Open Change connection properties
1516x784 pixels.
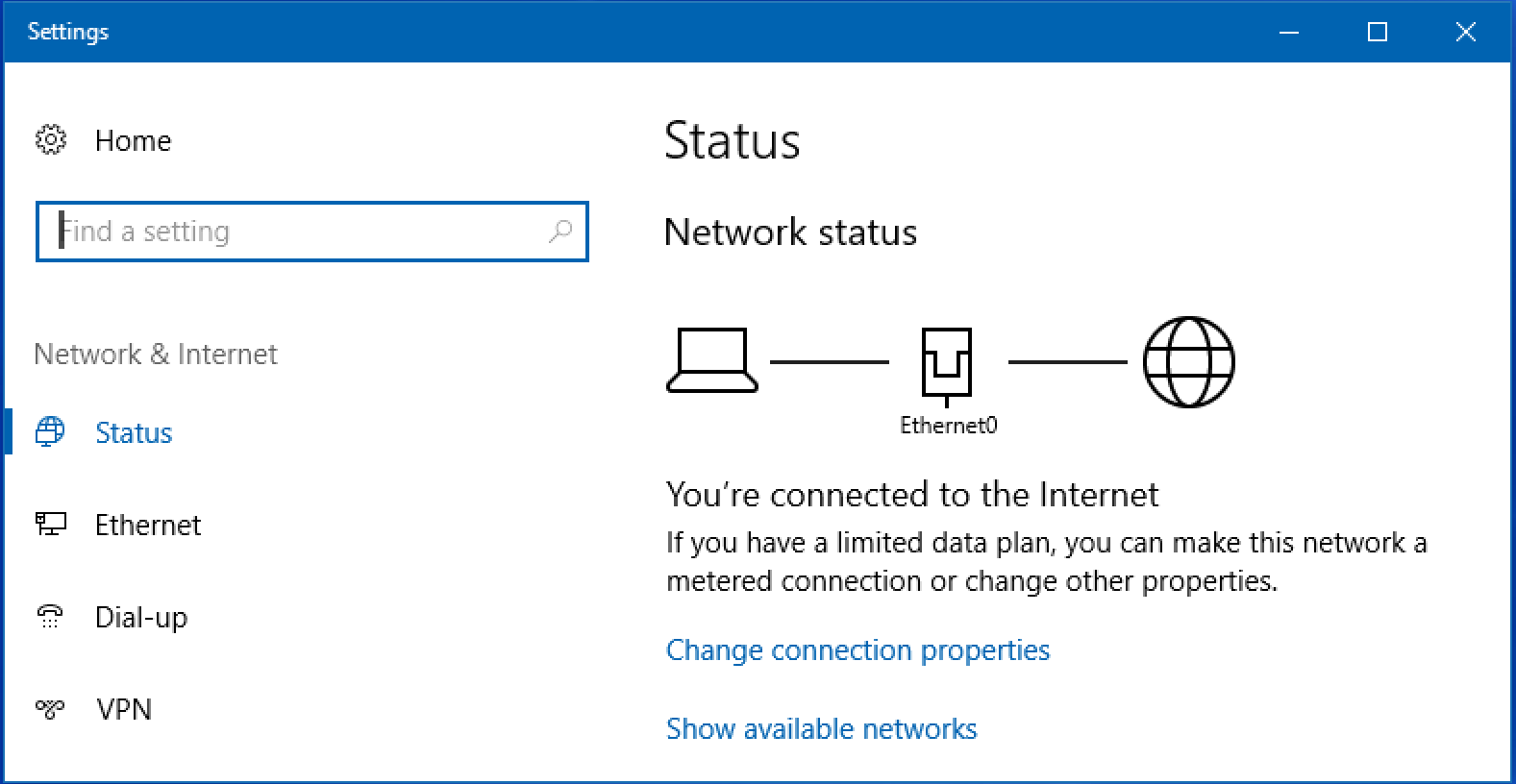857,650
